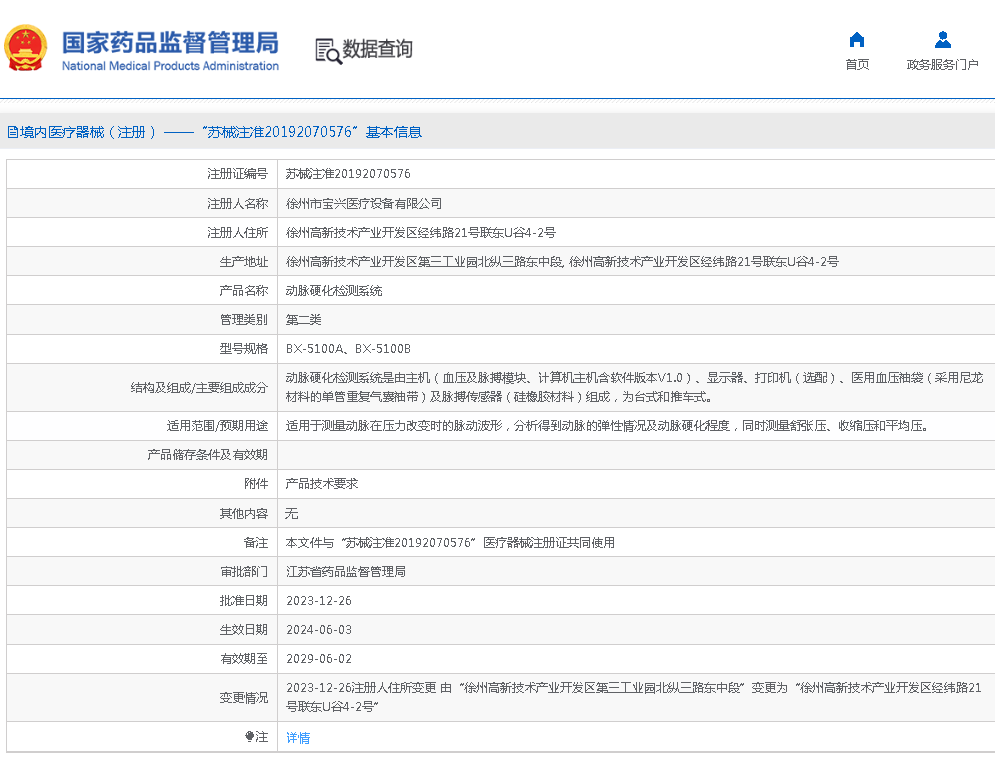This screenshot has height=761, width=995.
Task: Go to 政务服务门户 portal link
Action: point(942,65)
